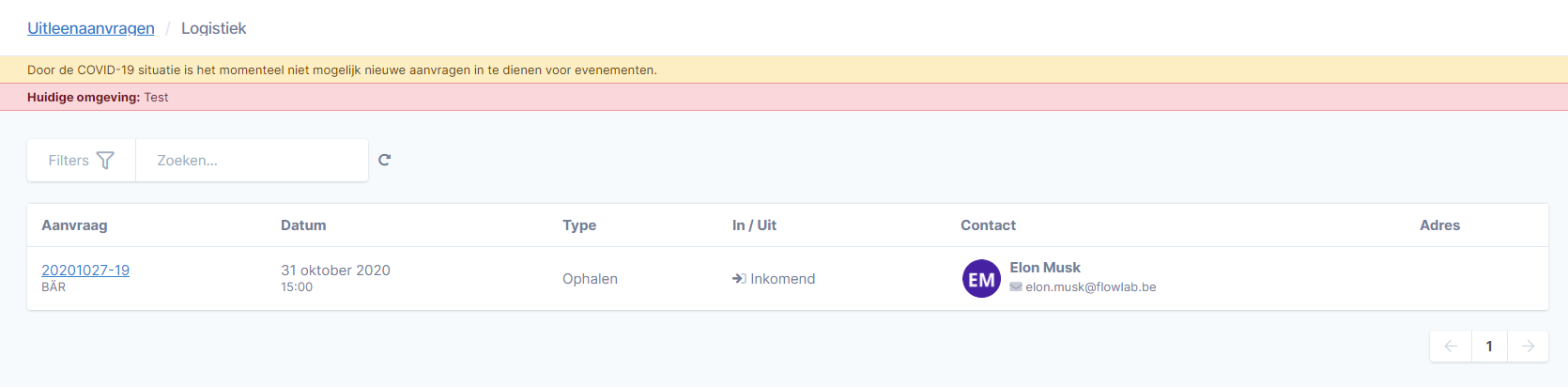1568x387 pixels.
Task: Go to the next page using right arrow
Action: [1528, 347]
